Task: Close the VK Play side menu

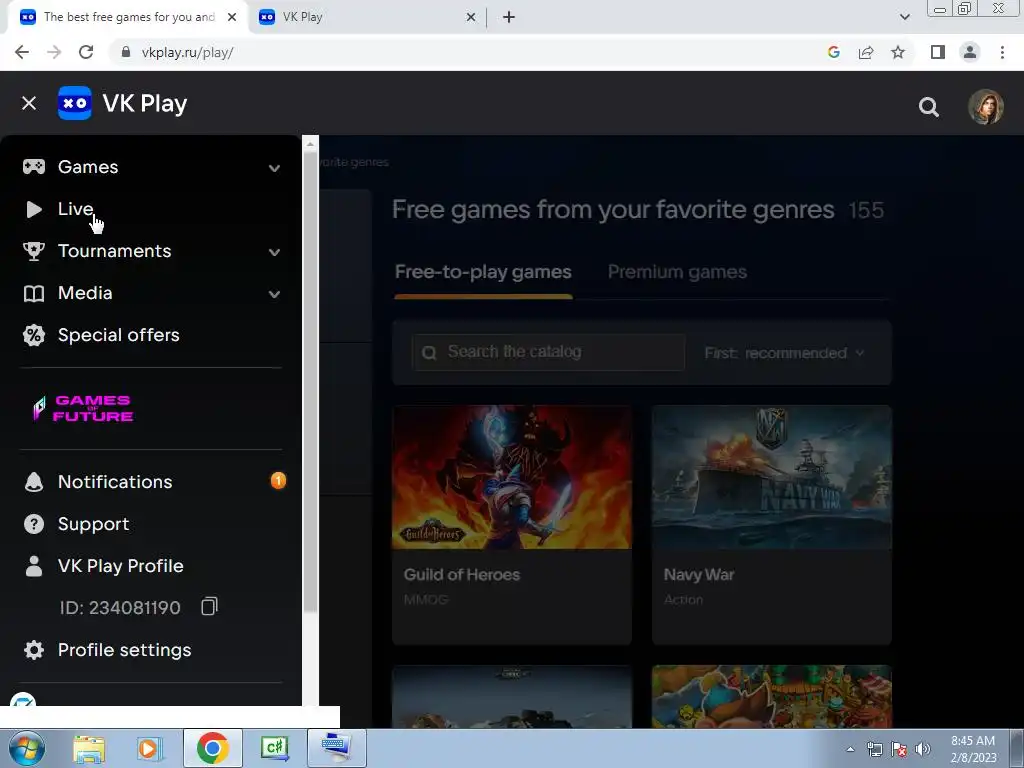Action: (x=29, y=103)
